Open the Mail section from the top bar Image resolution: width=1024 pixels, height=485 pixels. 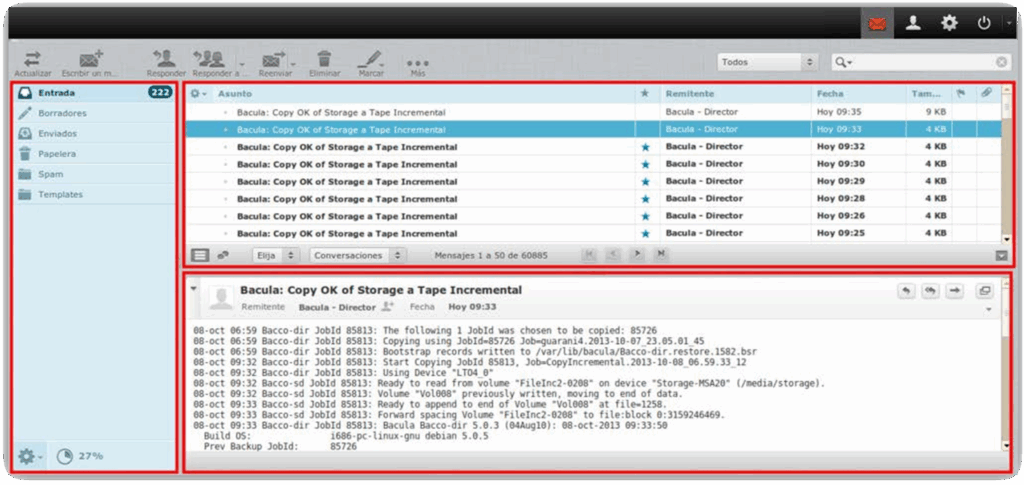pyautogui.click(x=877, y=23)
